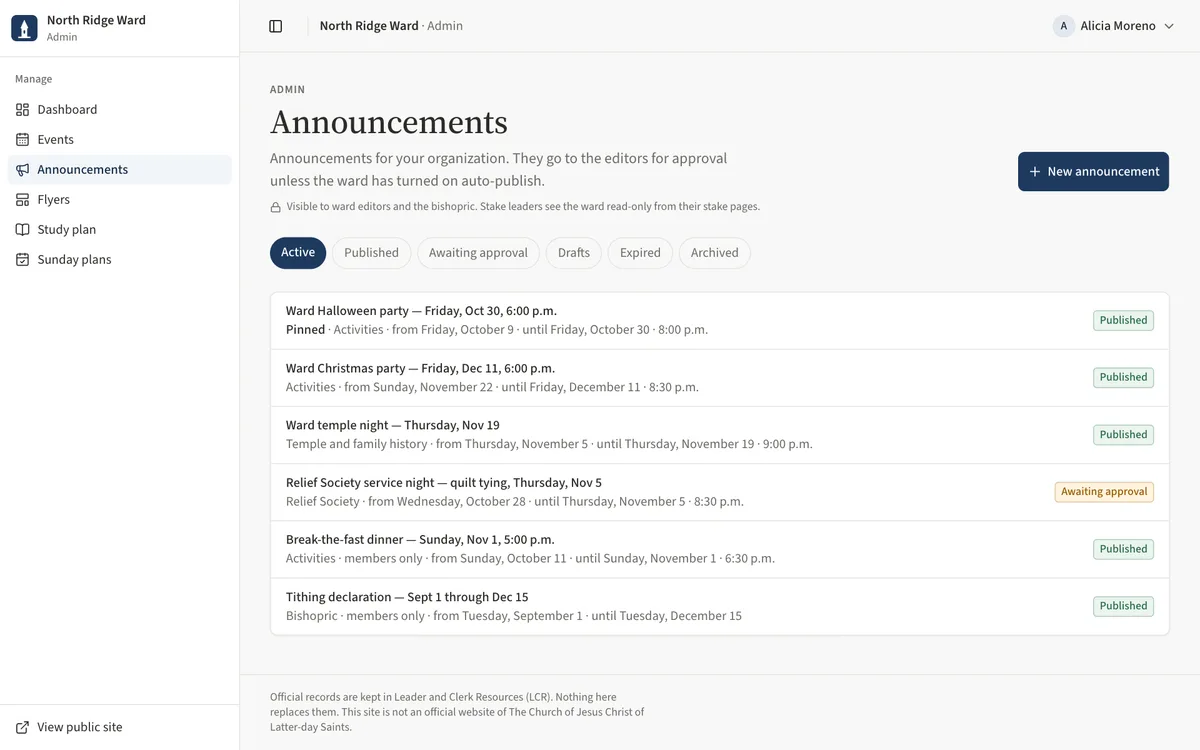Open Ward Christmas party announcement
1200x750 pixels.
pyautogui.click(x=720, y=378)
